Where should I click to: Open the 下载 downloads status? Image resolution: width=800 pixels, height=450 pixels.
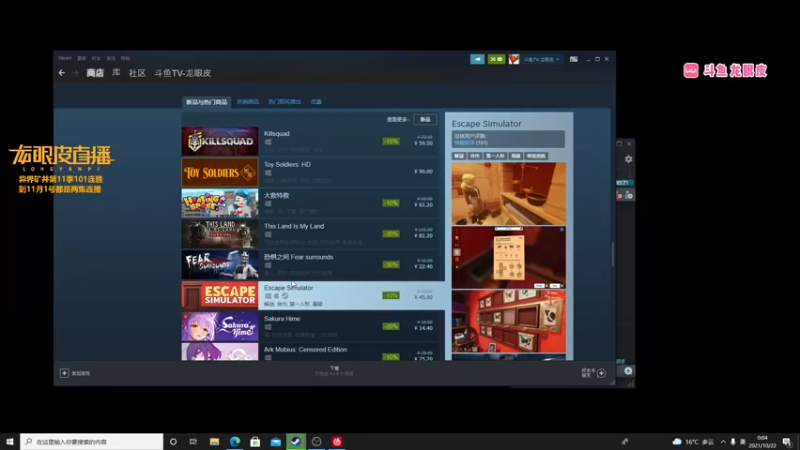[334, 371]
